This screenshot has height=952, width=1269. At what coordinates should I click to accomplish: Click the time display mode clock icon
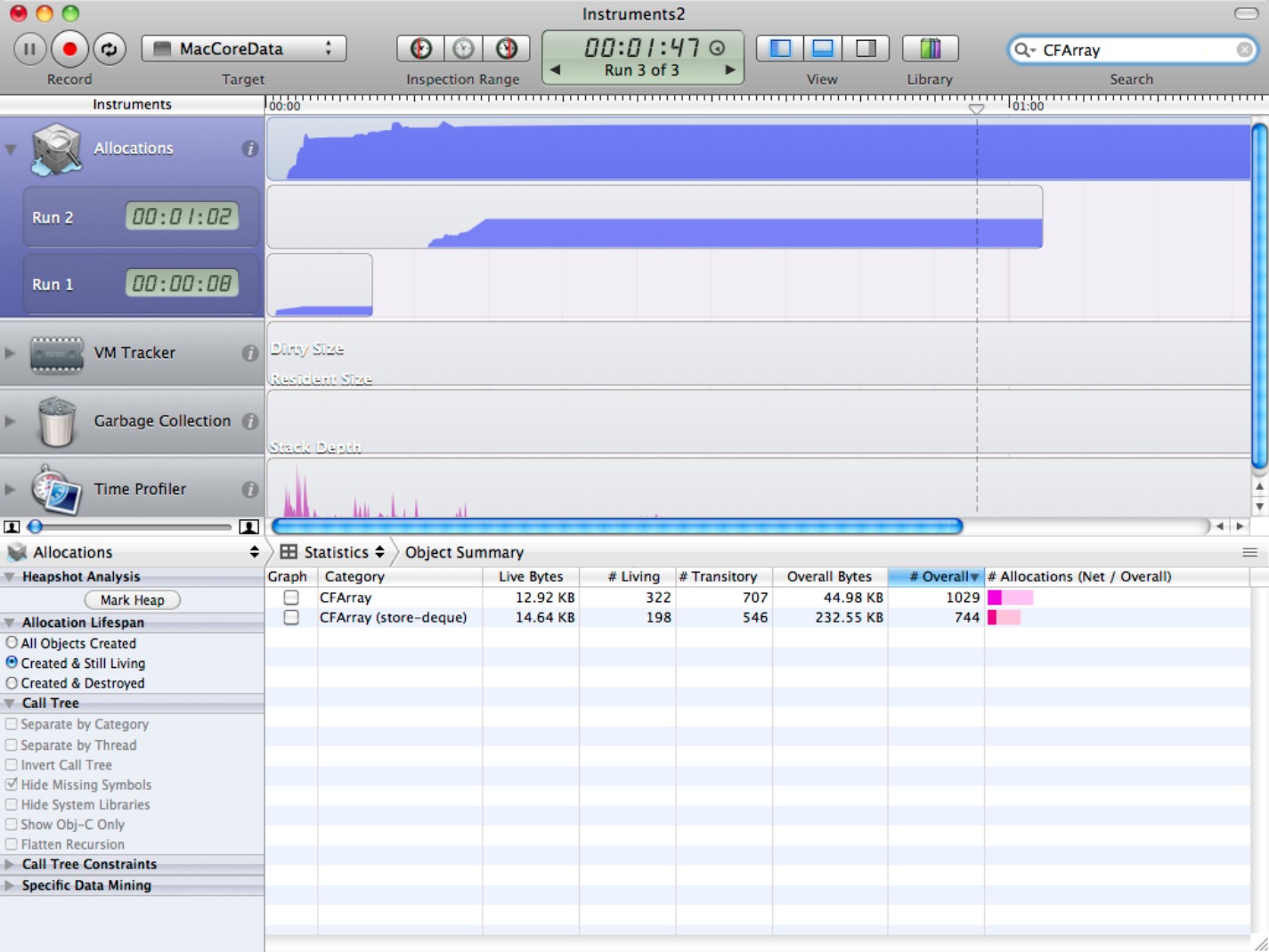pyautogui.click(x=717, y=48)
